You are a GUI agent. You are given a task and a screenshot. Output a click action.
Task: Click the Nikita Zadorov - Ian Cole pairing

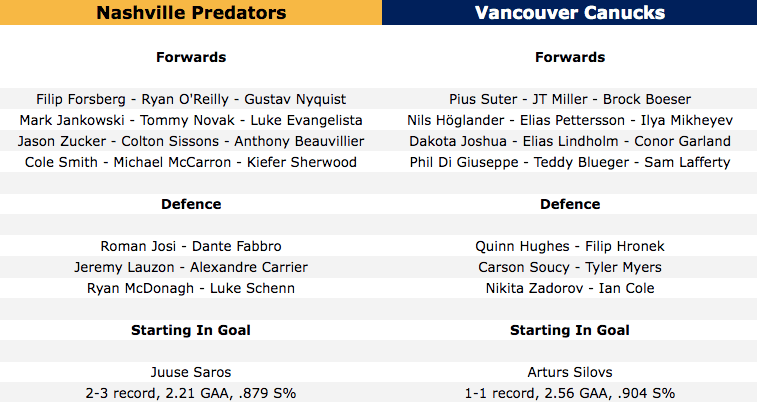[x=569, y=288]
